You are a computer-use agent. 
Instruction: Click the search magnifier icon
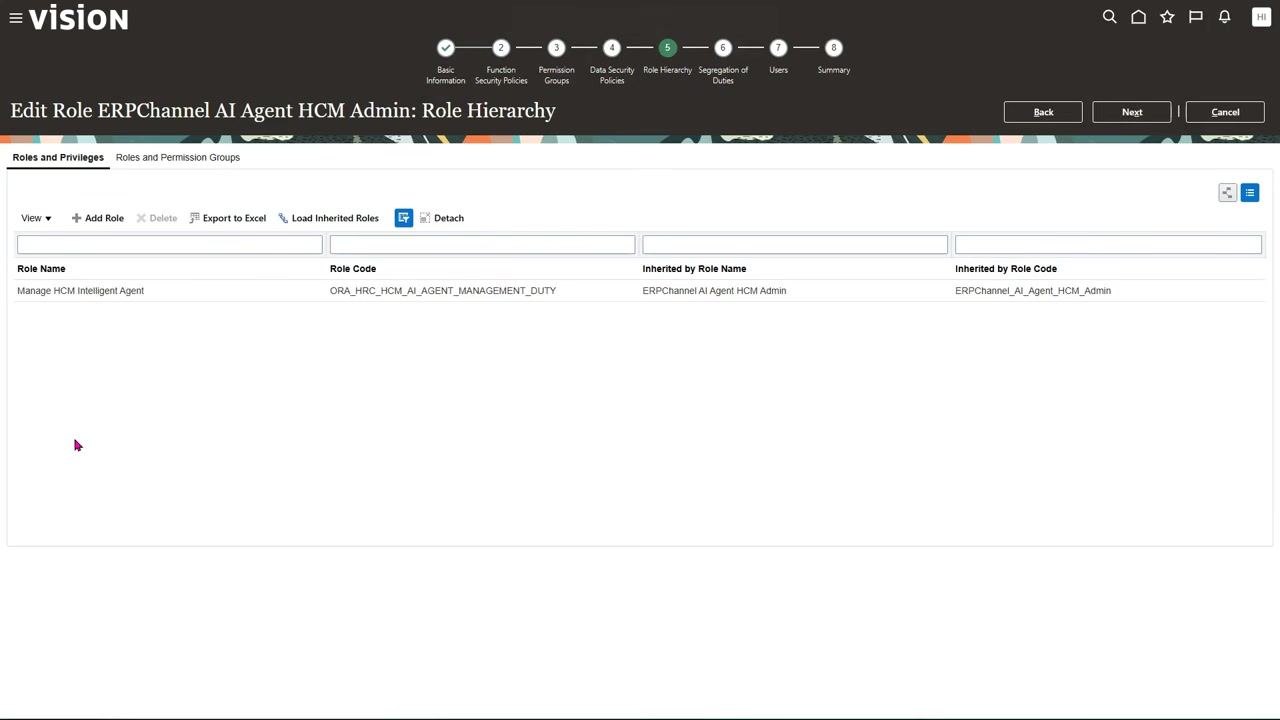click(1109, 17)
